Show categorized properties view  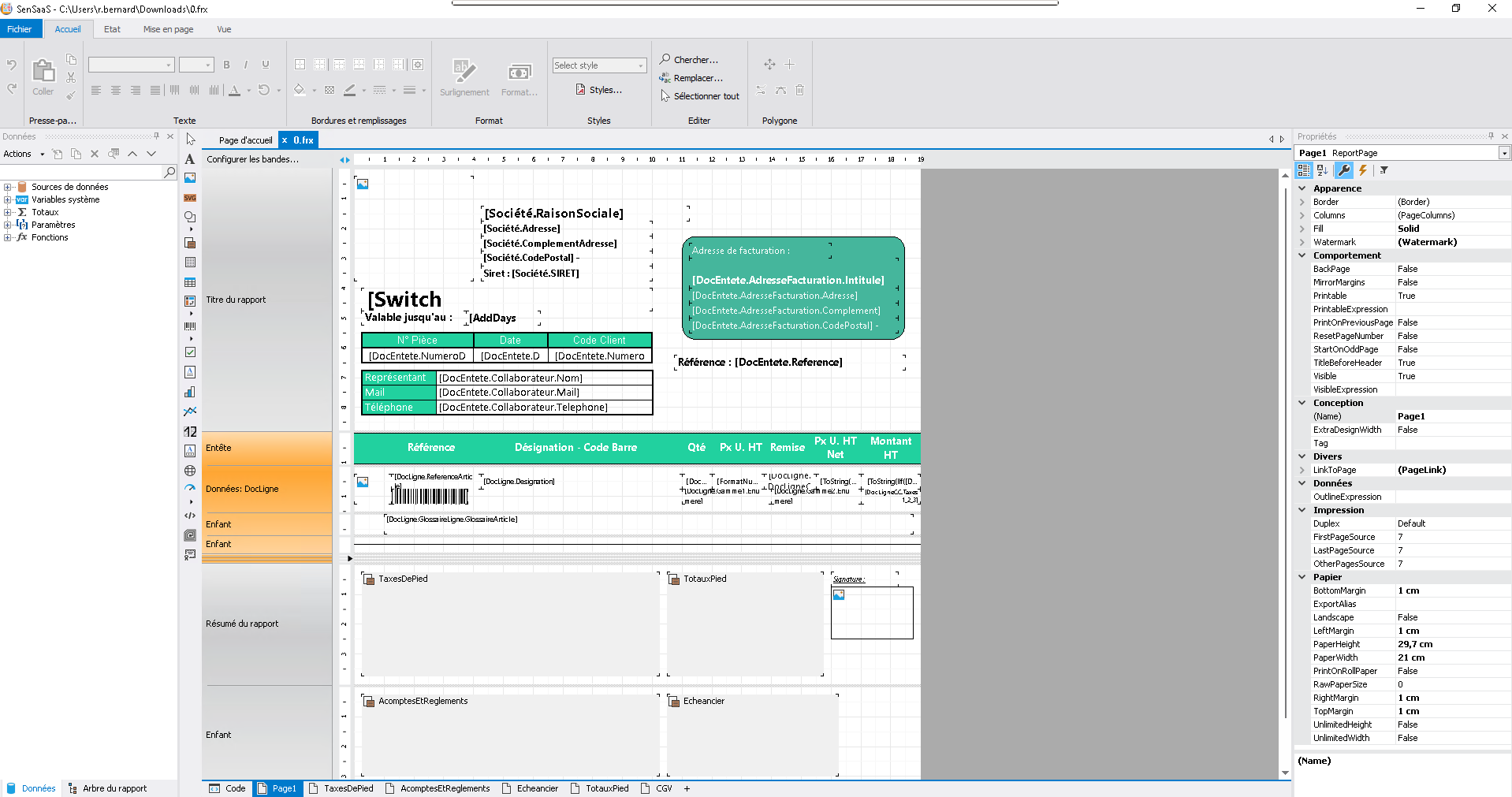[1304, 170]
